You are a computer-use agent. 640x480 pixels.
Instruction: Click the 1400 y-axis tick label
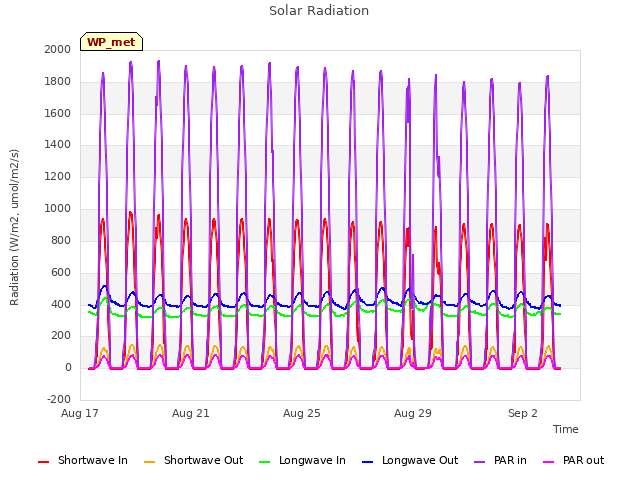pos(58,144)
